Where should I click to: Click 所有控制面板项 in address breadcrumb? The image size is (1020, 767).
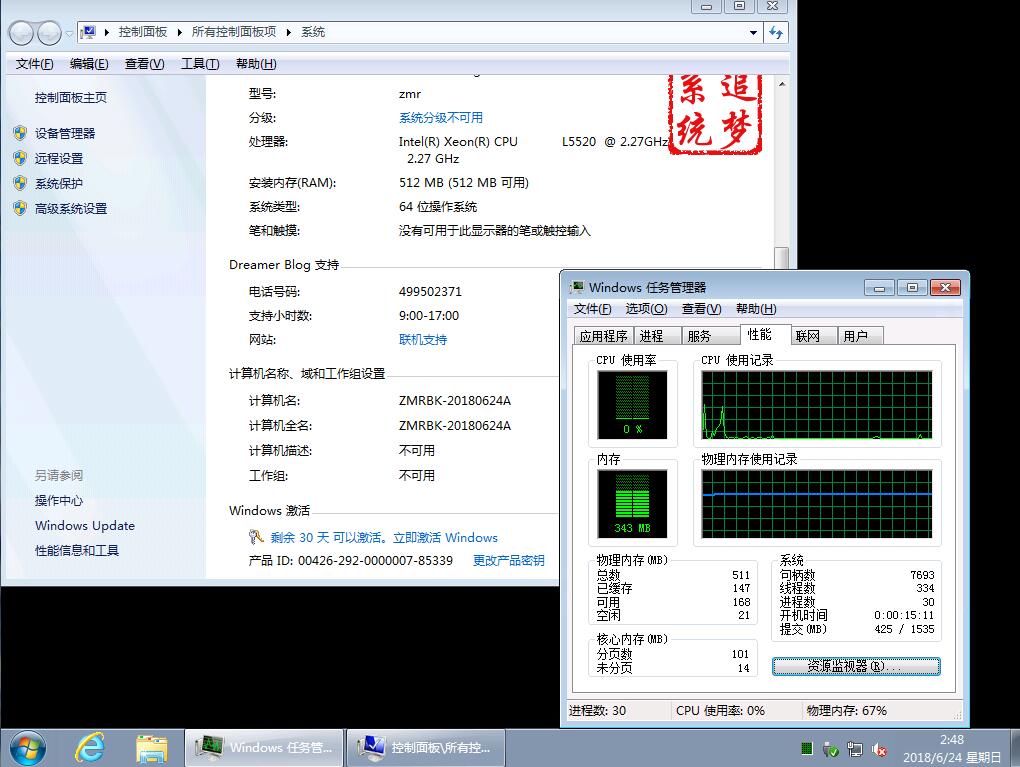tap(234, 32)
